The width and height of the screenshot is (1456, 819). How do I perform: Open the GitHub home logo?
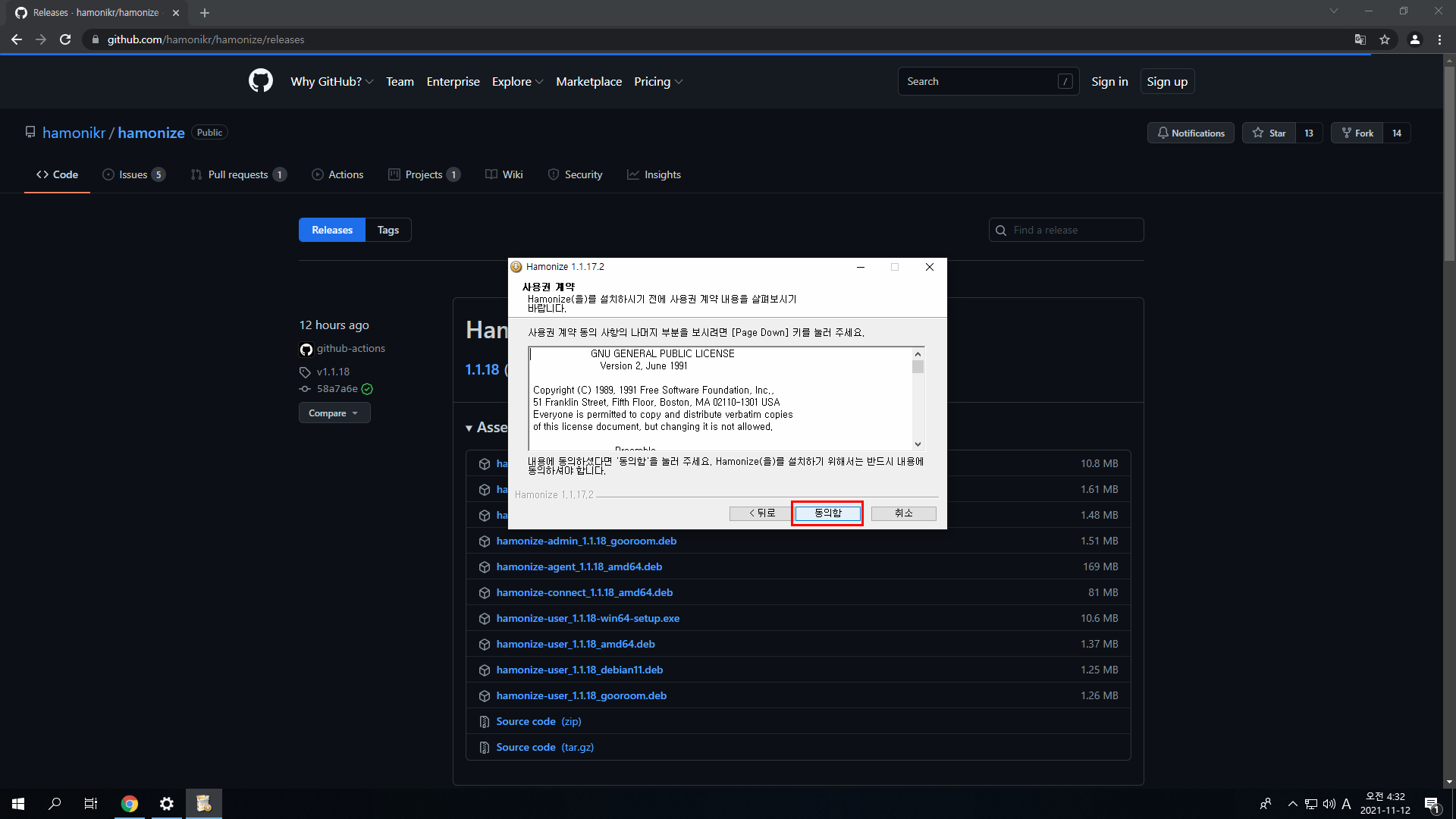tap(261, 81)
